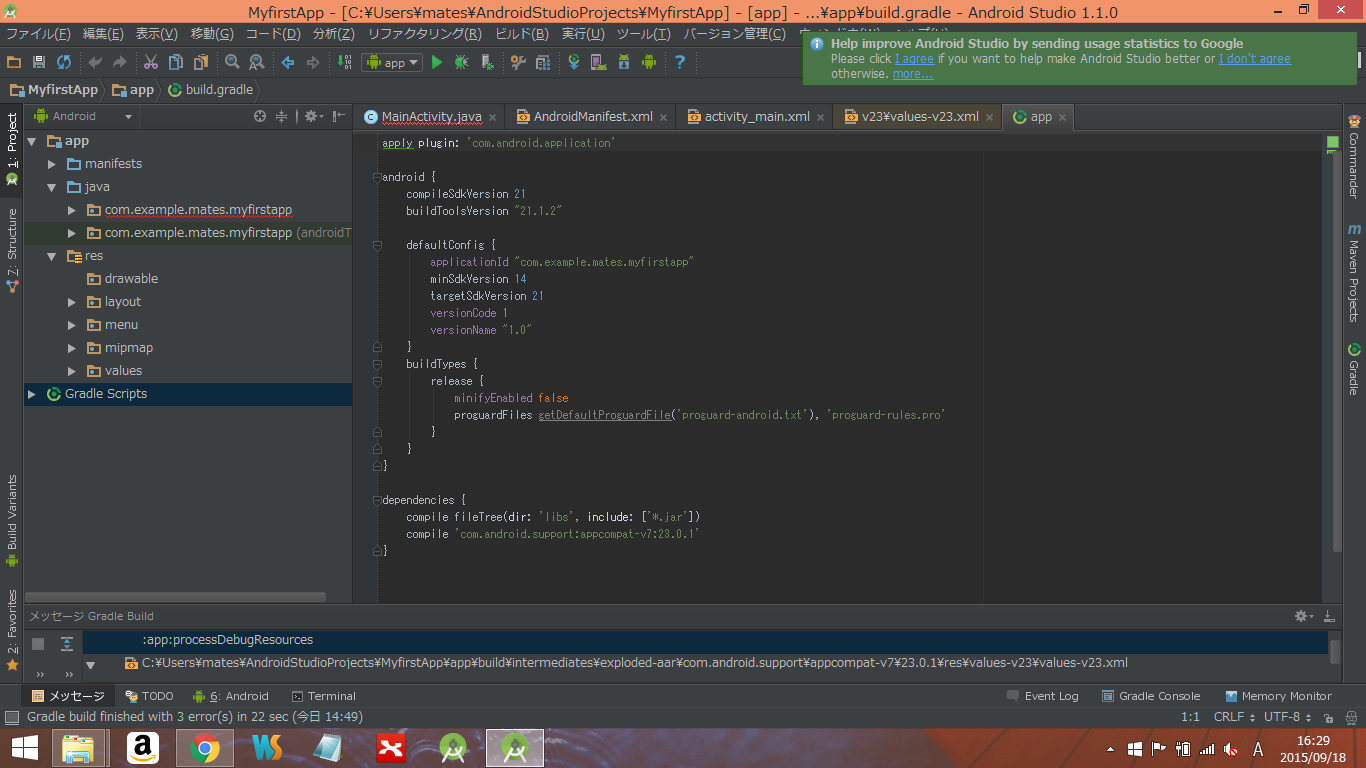Expand the manifests folder

[52, 164]
